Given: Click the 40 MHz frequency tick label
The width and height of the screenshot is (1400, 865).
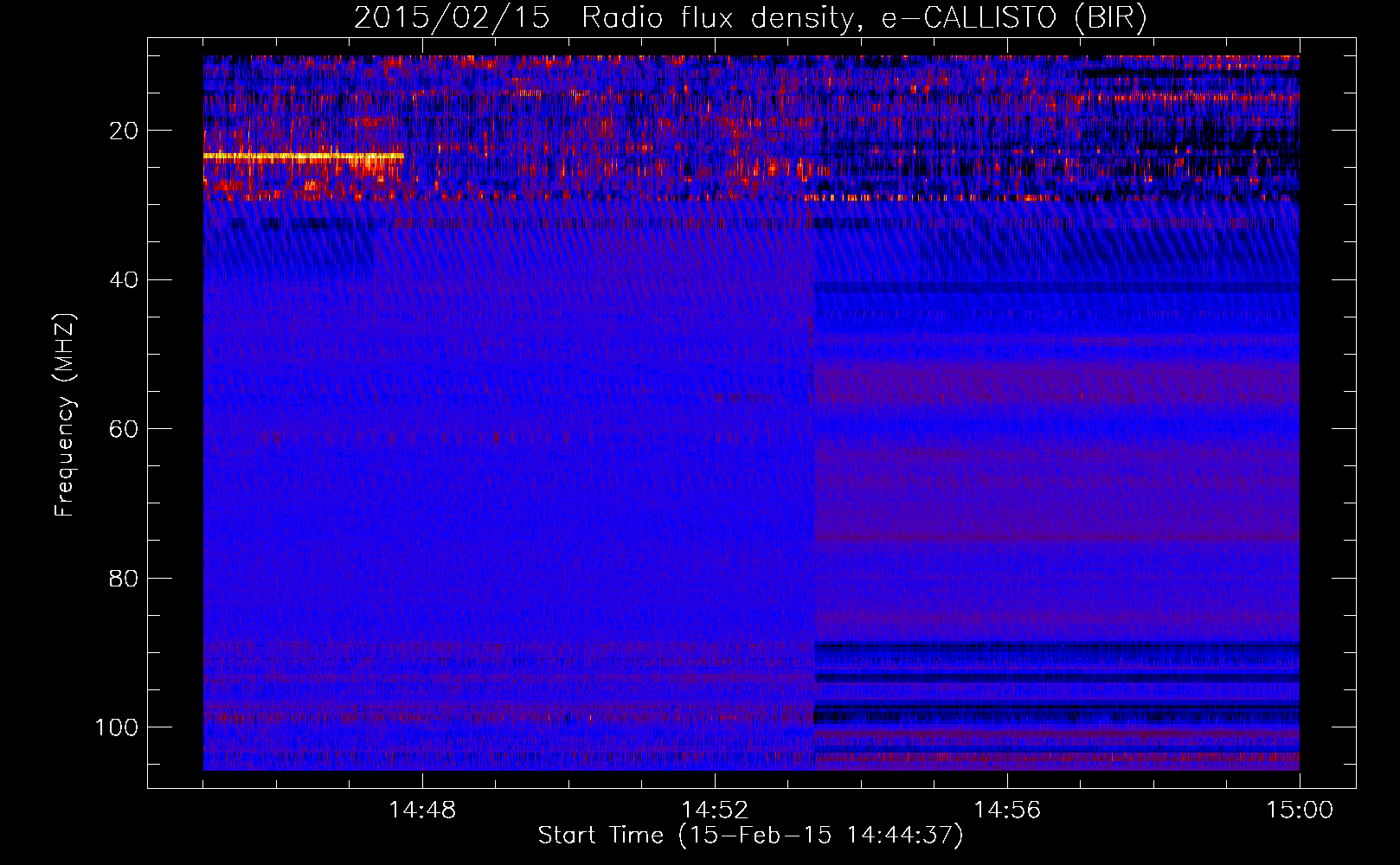Looking at the screenshot, I should tap(124, 280).
